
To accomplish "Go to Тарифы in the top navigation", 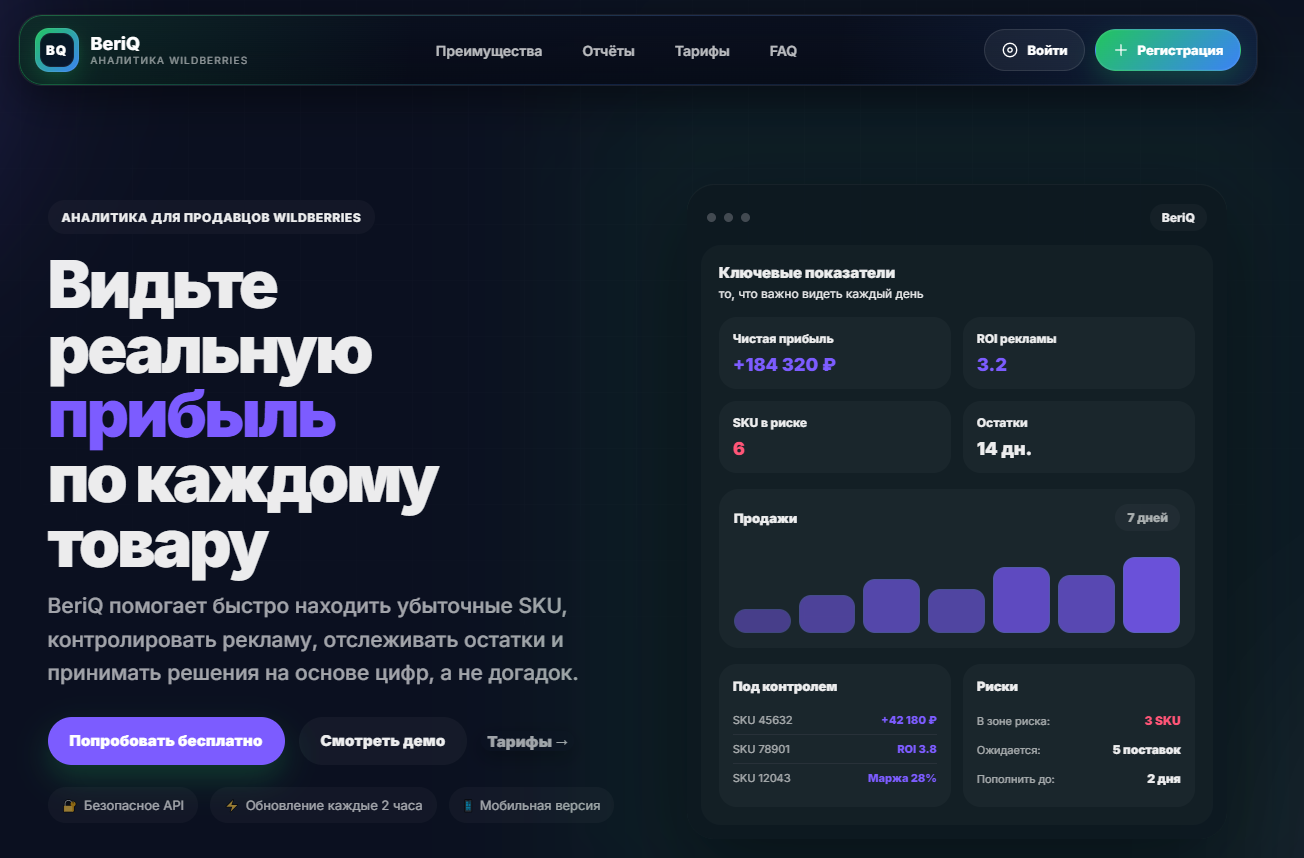I will 702,51.
